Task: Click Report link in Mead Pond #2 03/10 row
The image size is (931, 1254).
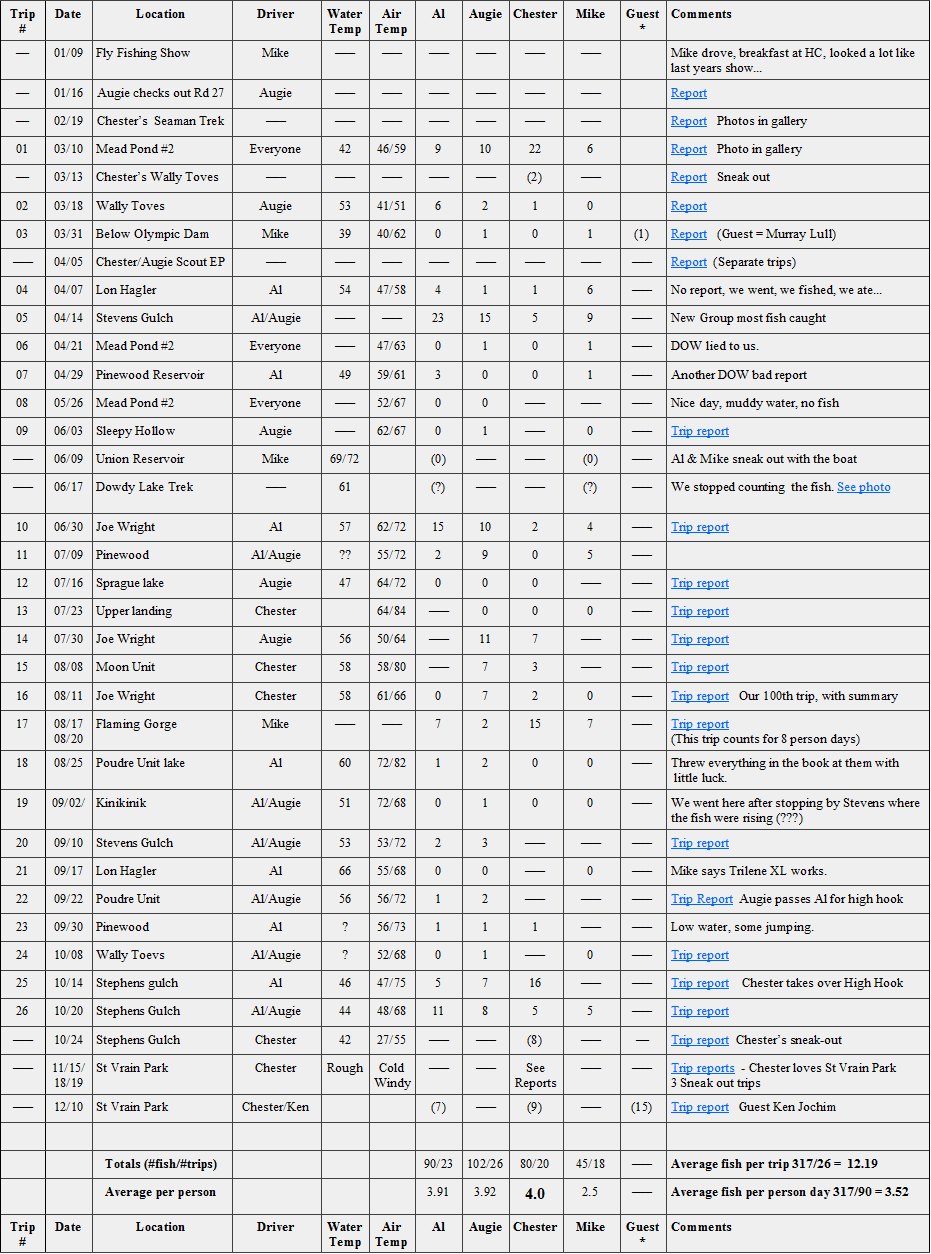Action: point(688,149)
